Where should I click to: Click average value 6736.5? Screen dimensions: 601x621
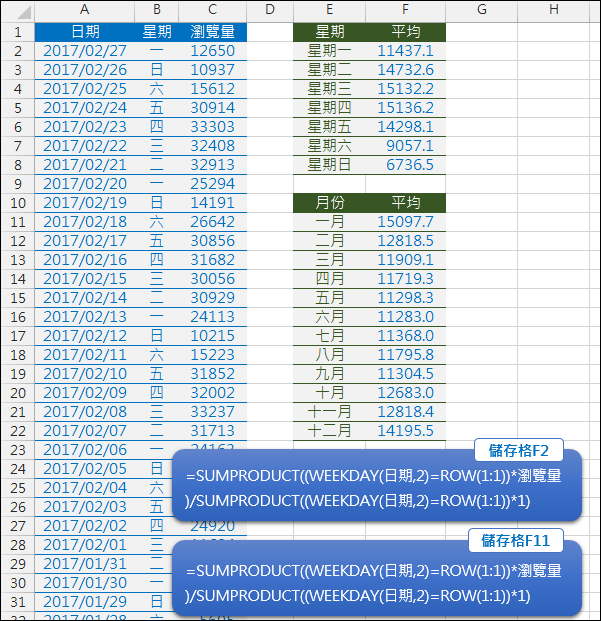tap(405, 165)
